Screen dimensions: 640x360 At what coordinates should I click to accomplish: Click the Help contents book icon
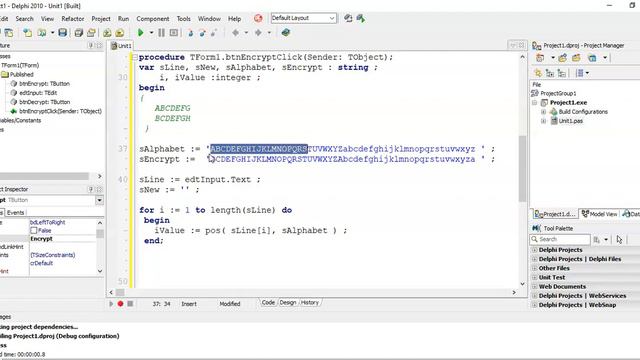click(286, 33)
